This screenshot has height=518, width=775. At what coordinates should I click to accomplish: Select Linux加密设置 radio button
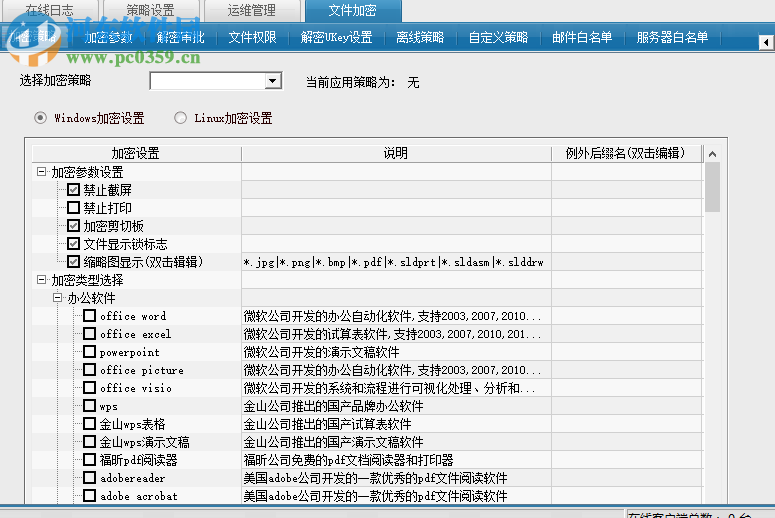180,118
